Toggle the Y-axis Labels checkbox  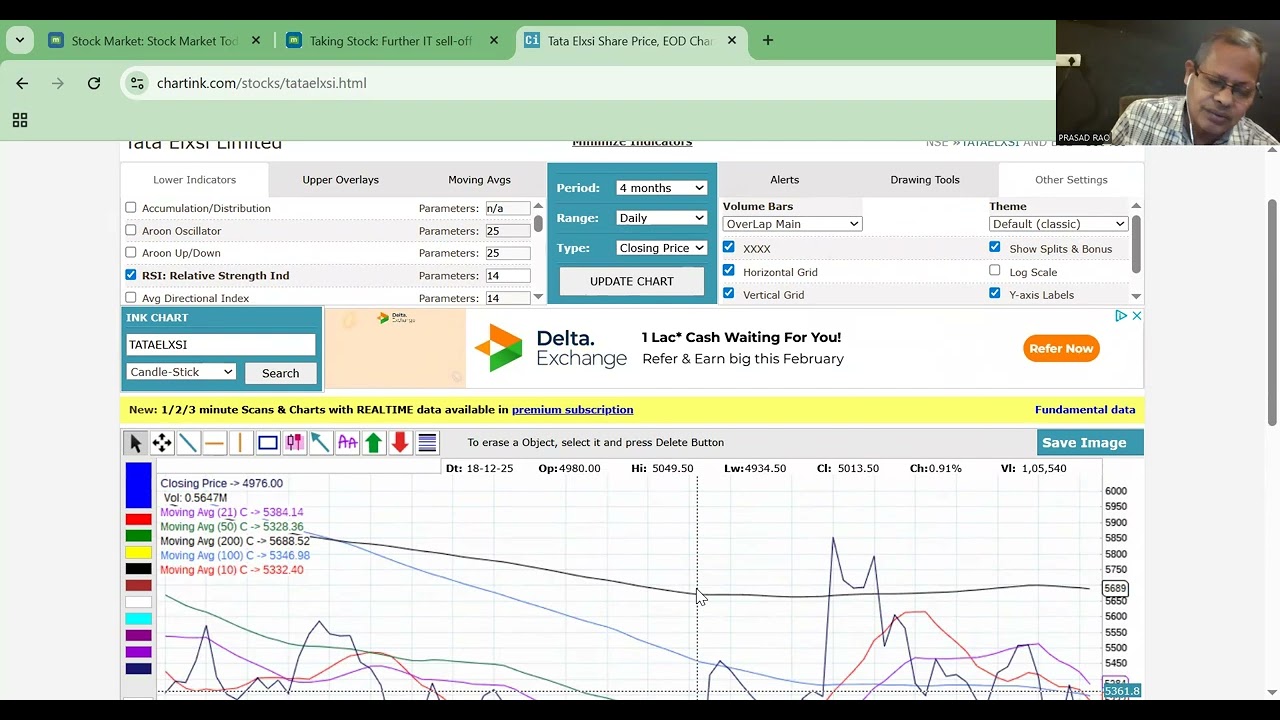[995, 294]
